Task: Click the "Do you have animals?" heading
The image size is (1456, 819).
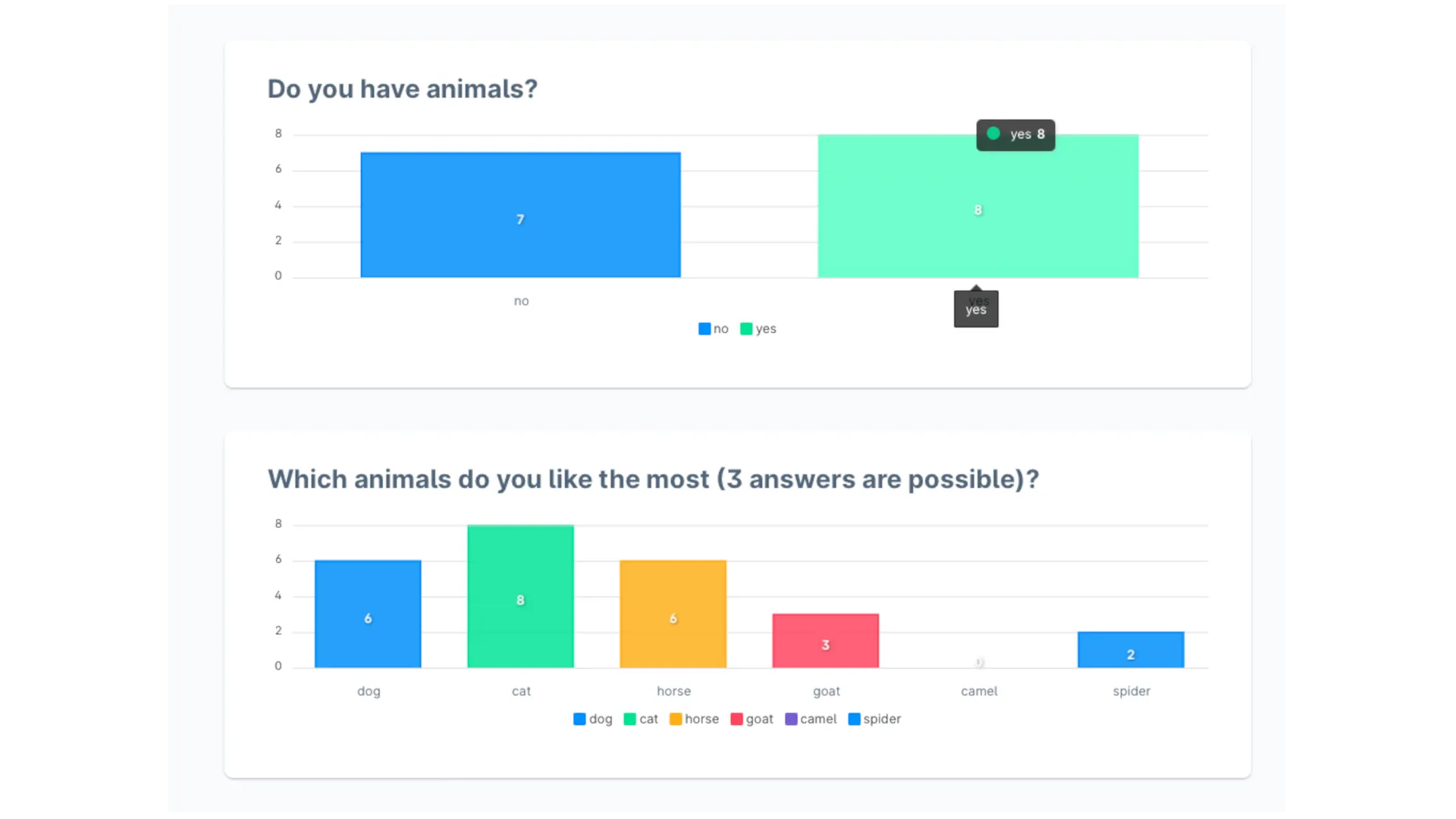Action: [x=402, y=89]
